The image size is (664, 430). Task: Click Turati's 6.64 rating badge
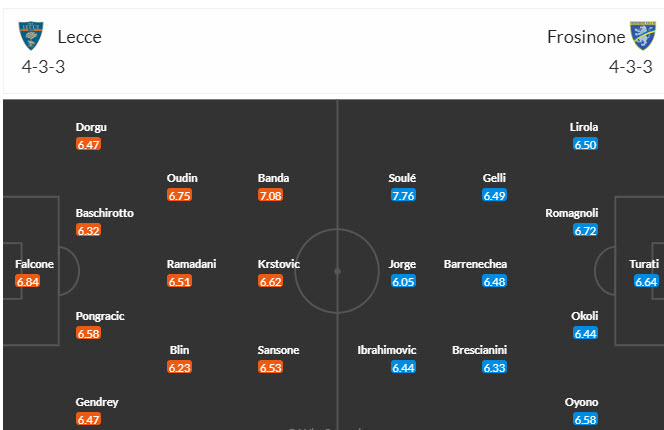647,282
